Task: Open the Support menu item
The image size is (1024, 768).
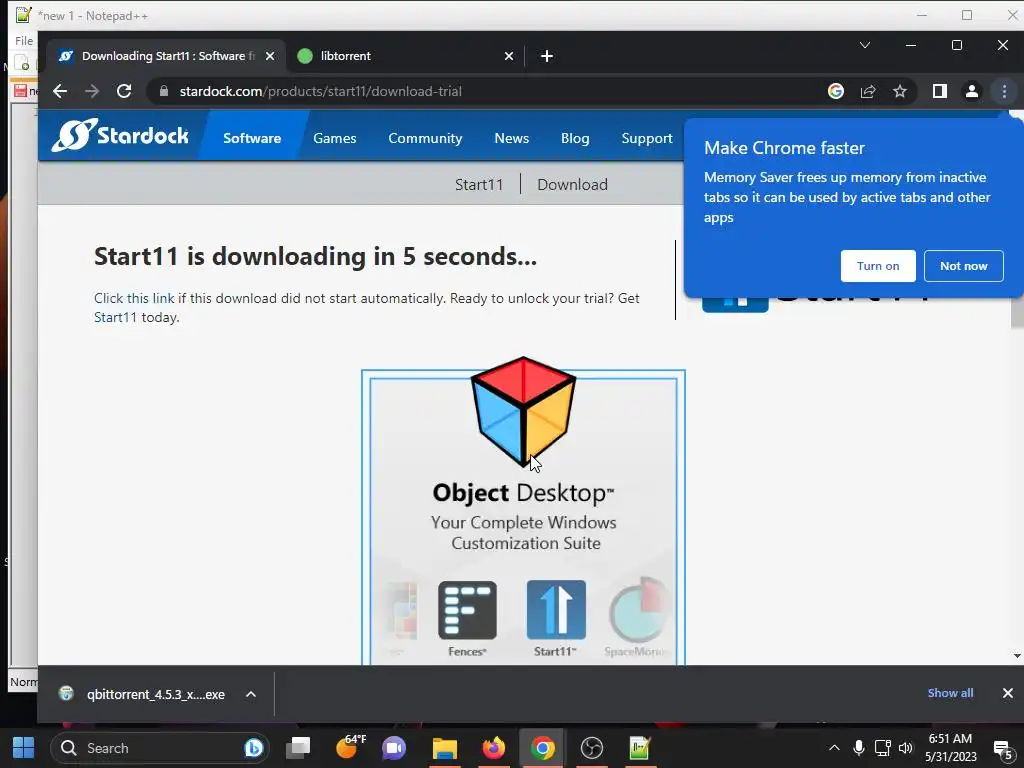Action: tap(647, 138)
